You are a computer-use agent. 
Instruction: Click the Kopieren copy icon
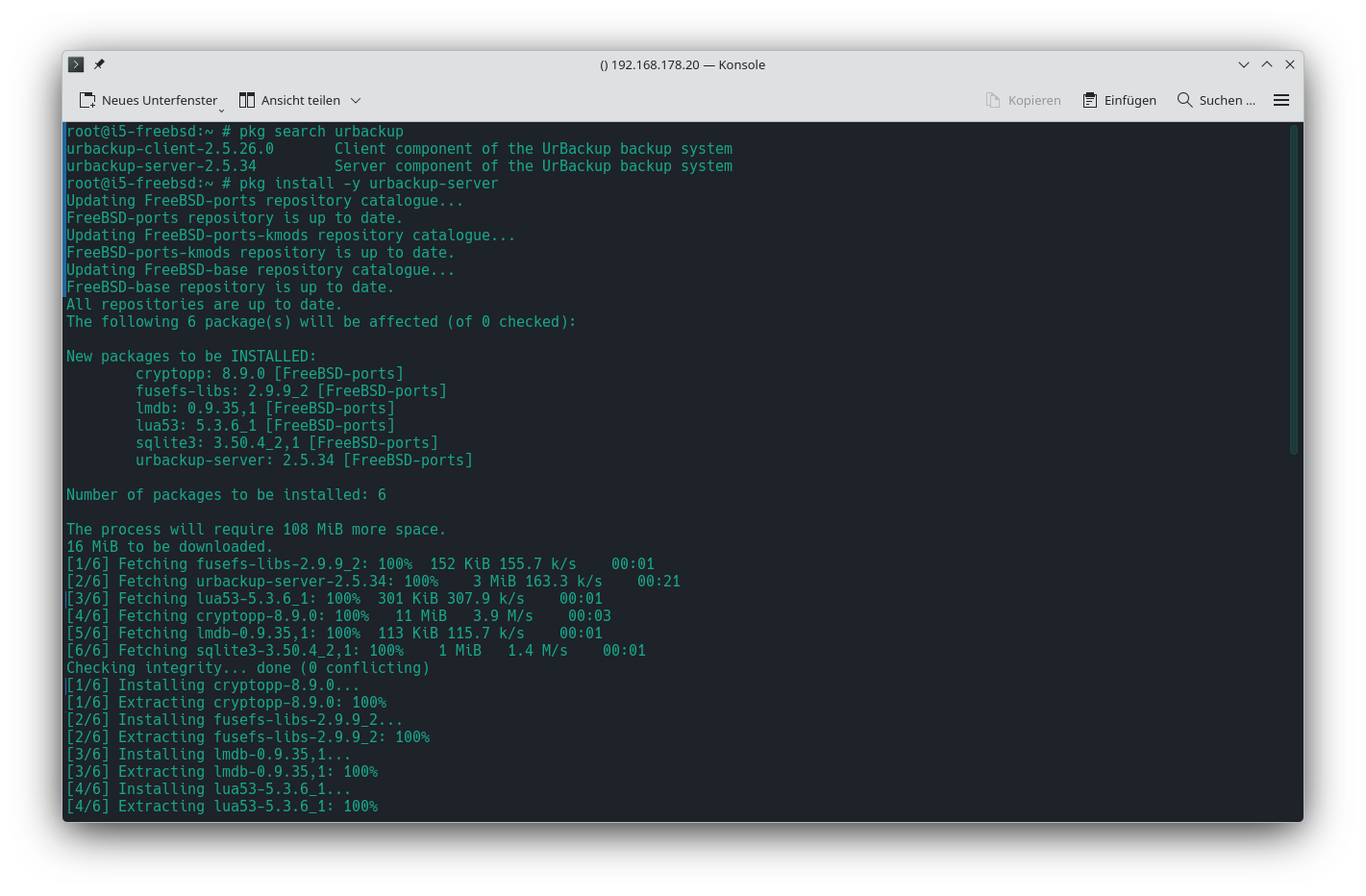click(993, 100)
